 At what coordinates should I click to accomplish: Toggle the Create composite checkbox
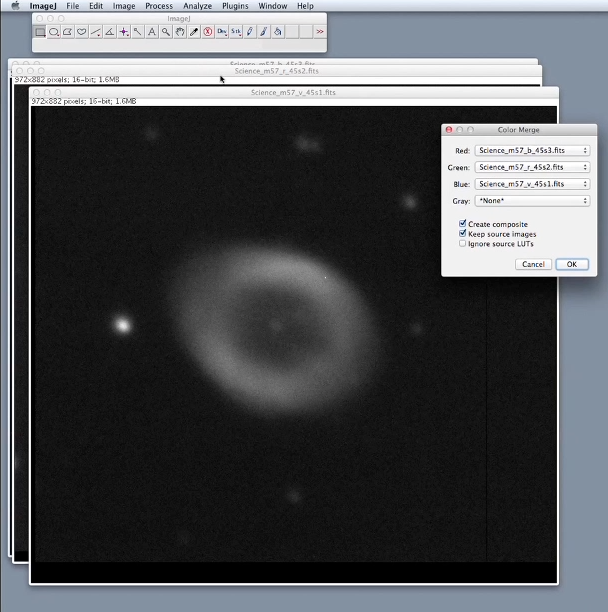tap(462, 224)
